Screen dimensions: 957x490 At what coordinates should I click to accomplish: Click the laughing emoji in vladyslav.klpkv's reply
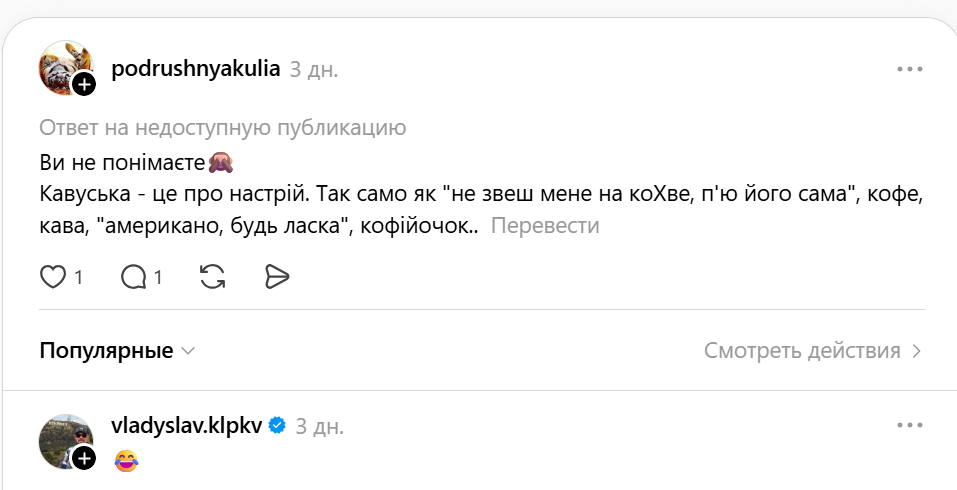[126, 461]
